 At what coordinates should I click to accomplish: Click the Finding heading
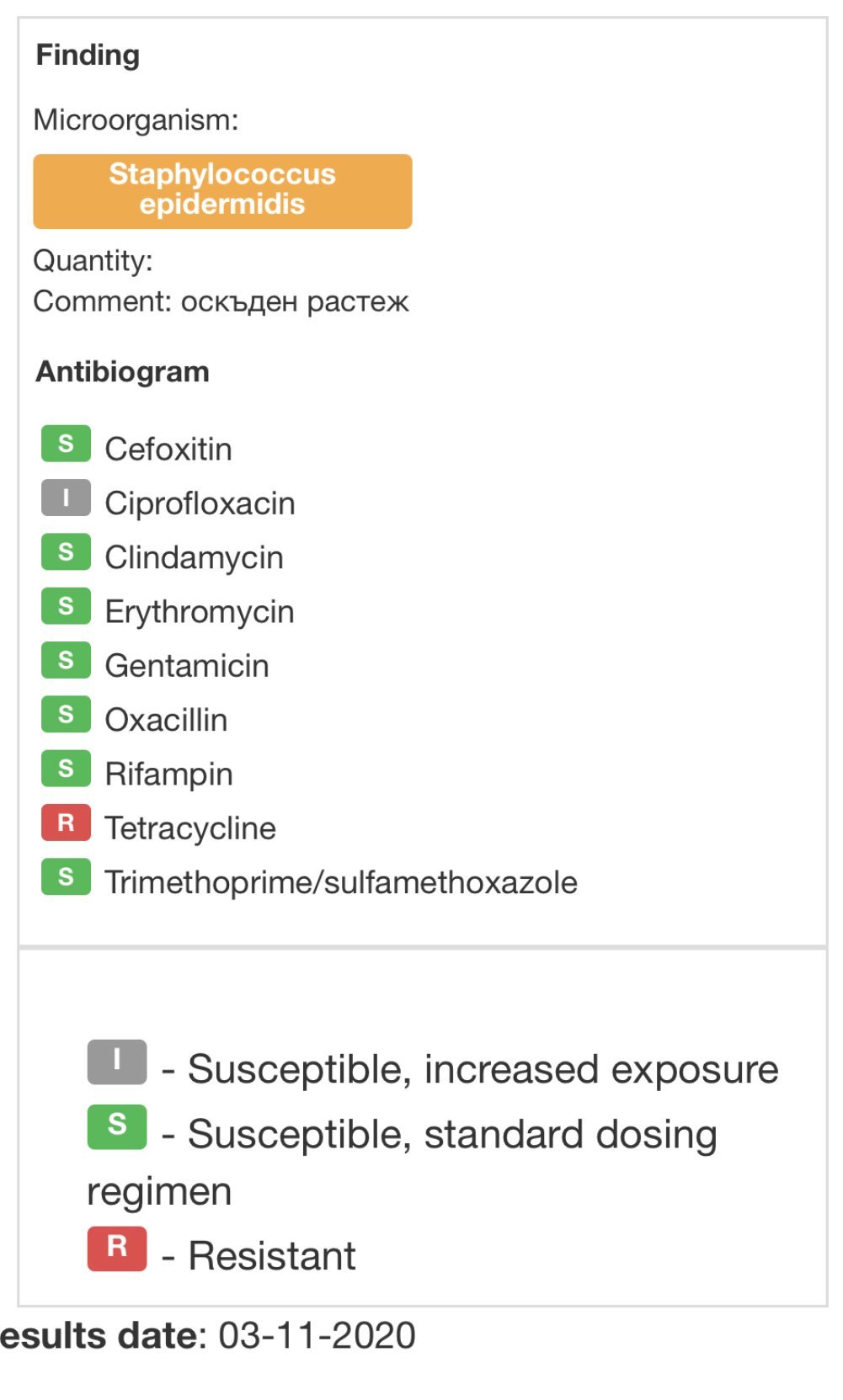88,55
